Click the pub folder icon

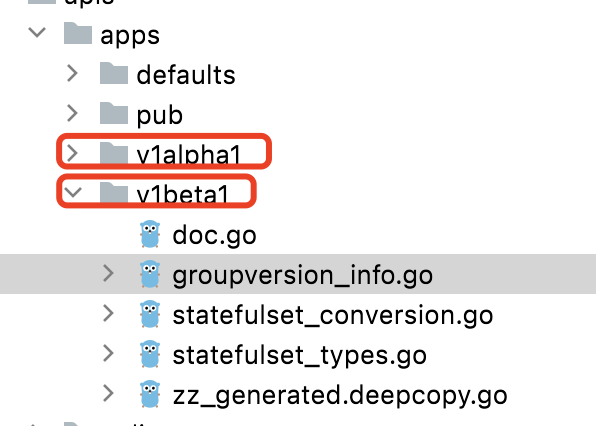click(114, 113)
